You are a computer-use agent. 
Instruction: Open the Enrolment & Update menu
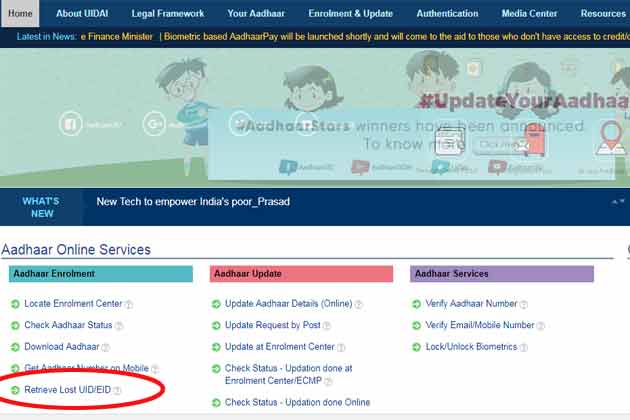(351, 14)
